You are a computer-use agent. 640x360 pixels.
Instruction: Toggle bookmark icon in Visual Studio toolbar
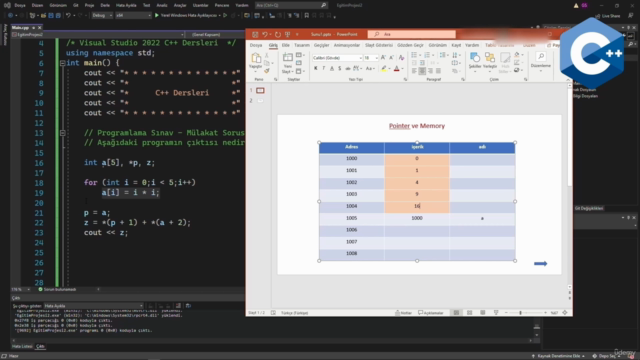307,16
